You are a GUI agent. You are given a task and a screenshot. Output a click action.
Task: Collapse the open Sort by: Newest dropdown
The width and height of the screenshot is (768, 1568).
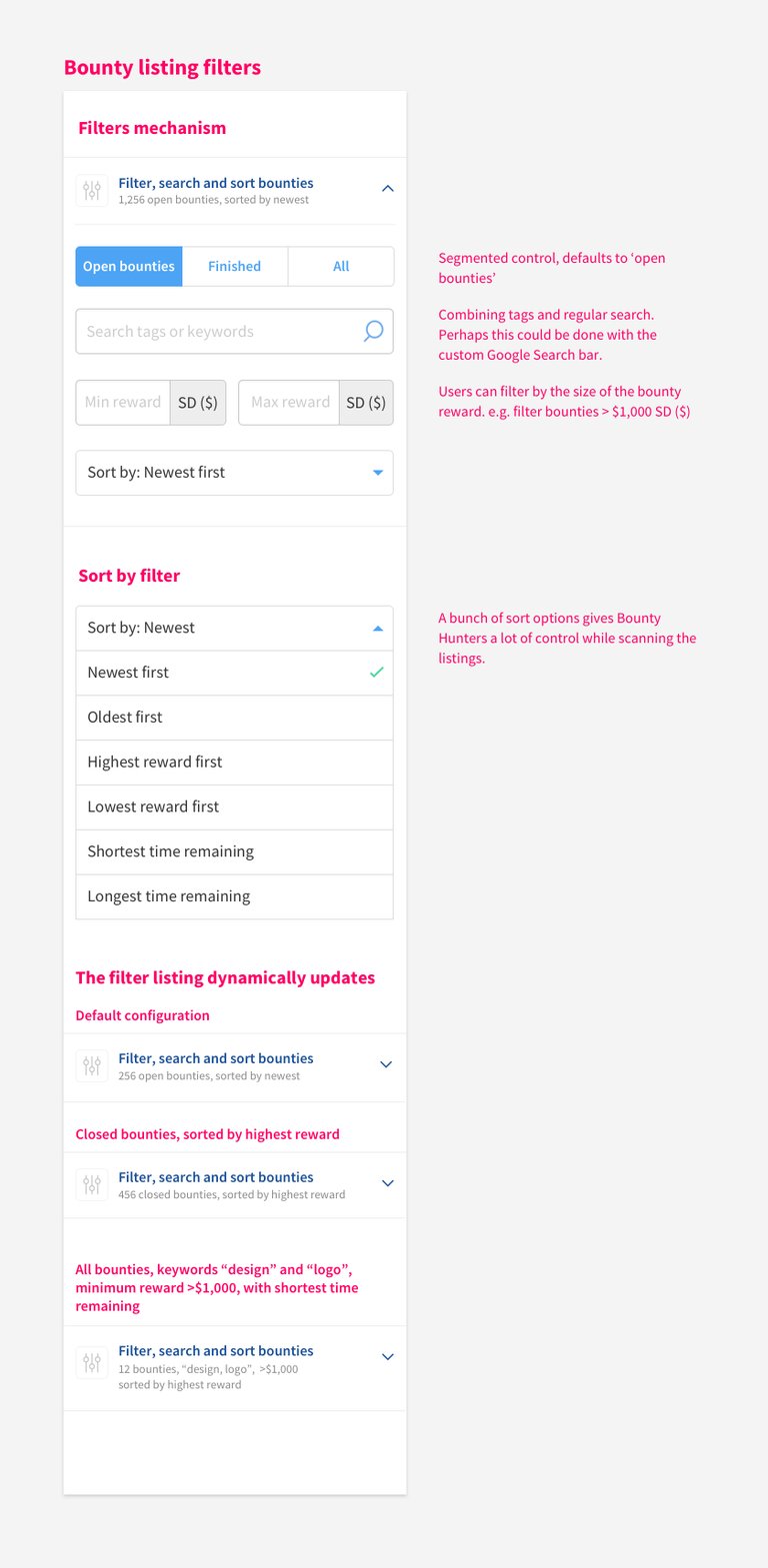(x=234, y=629)
